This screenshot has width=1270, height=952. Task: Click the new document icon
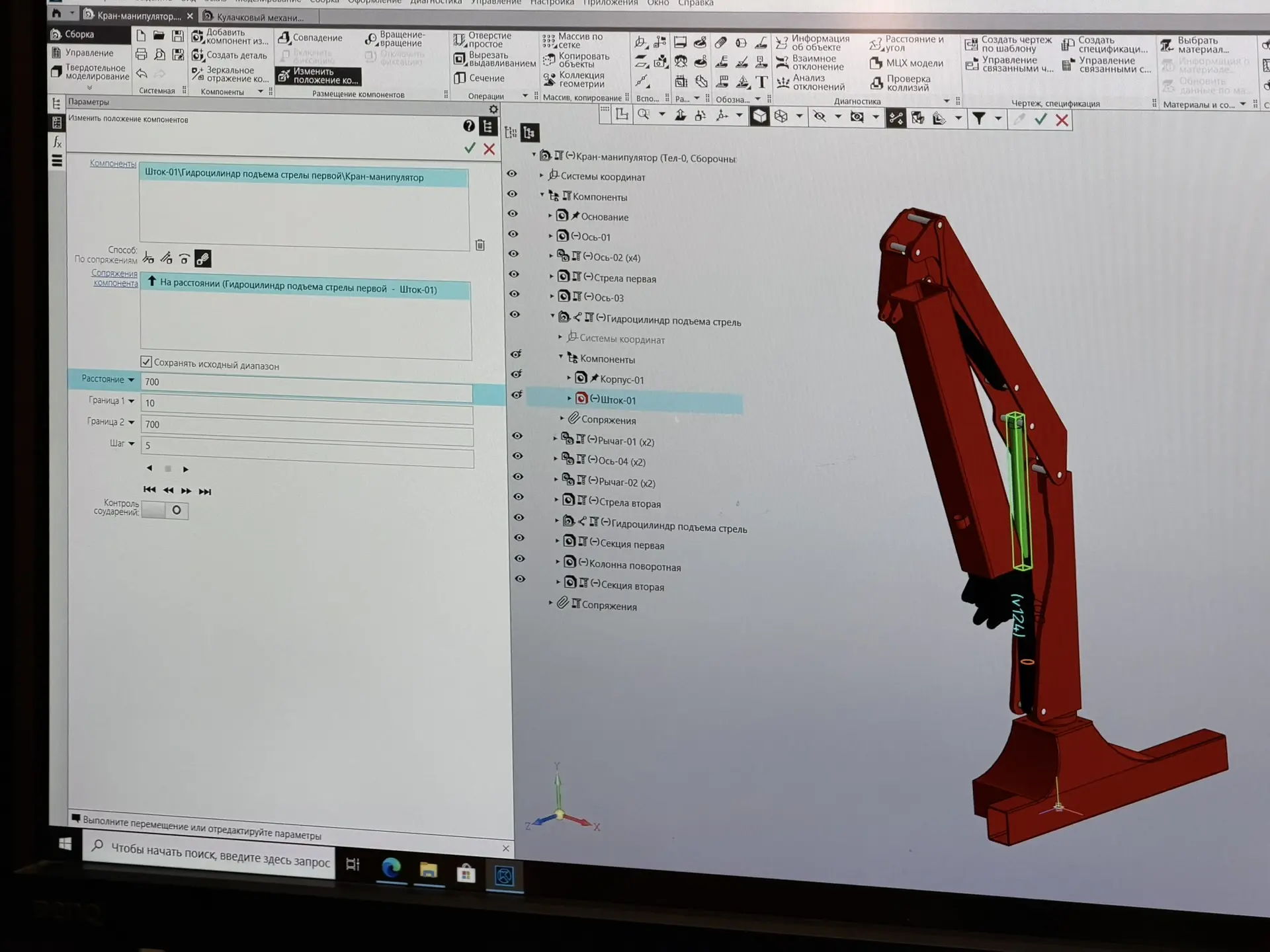[141, 36]
